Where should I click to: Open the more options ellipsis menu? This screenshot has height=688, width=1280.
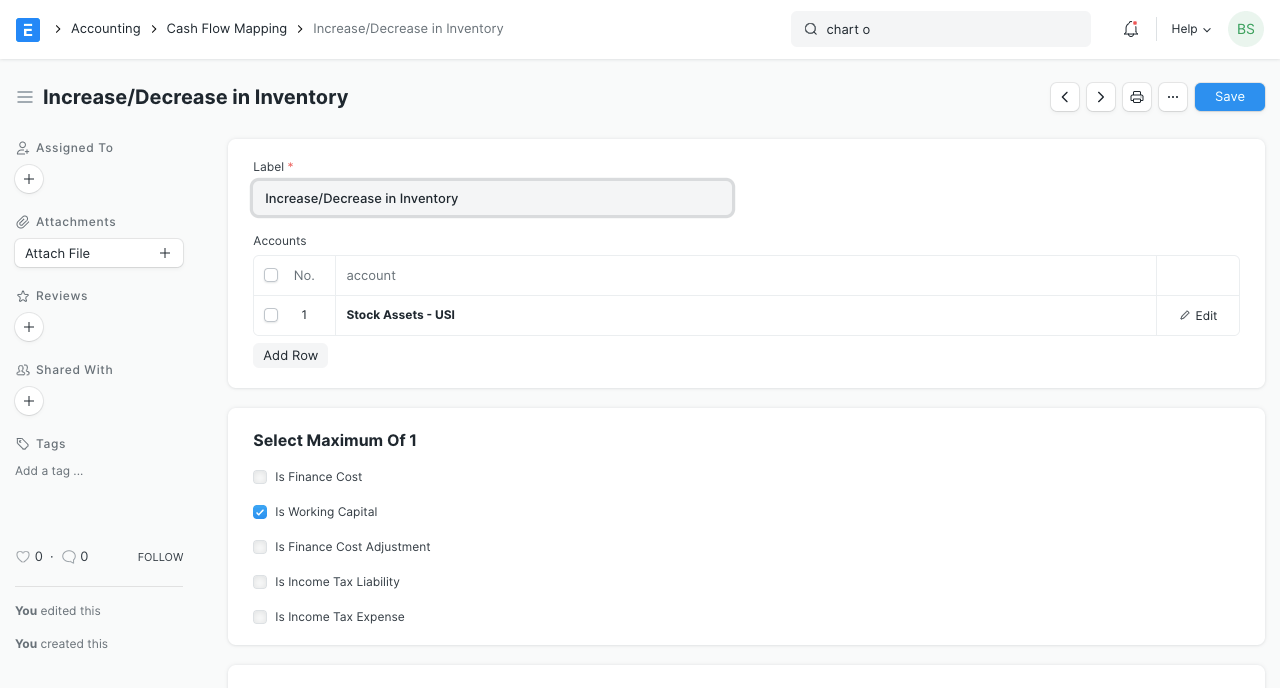coord(1172,96)
